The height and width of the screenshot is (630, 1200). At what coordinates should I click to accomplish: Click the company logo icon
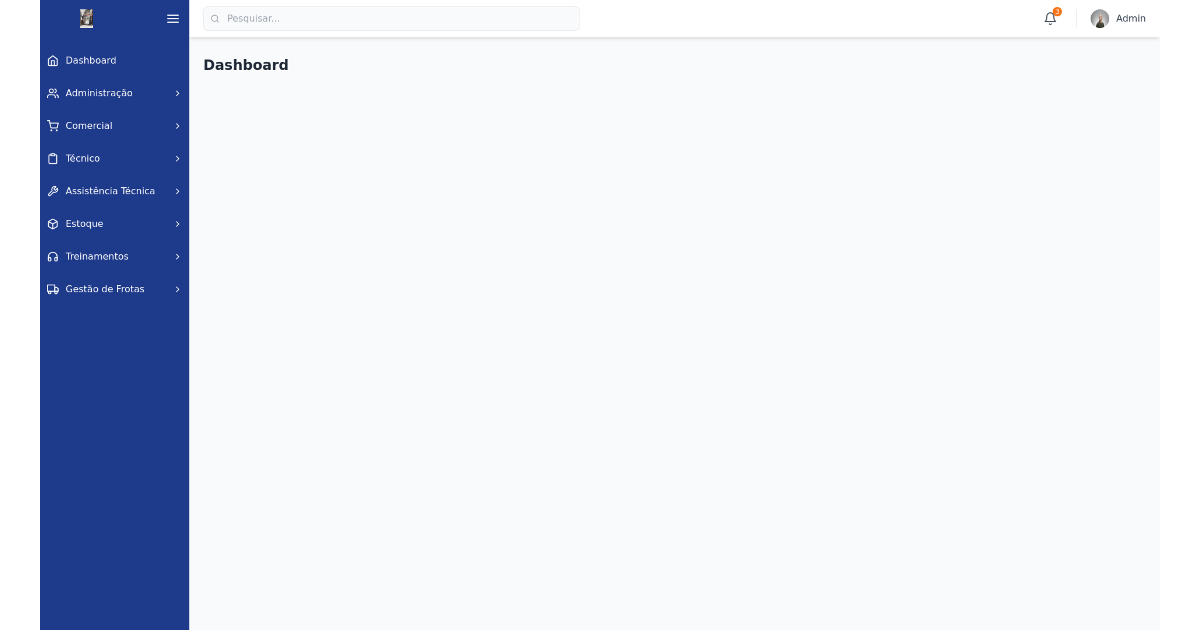86,18
